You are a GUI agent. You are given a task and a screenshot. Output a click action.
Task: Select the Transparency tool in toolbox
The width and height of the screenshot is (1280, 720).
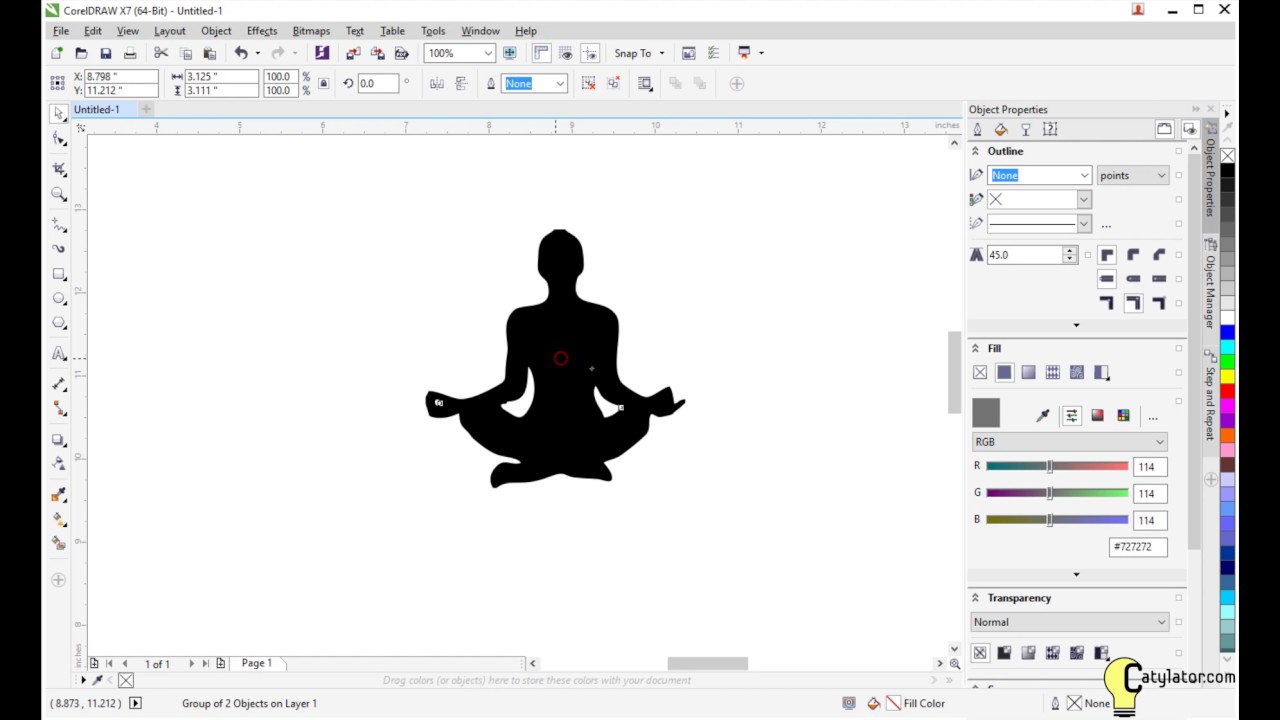click(59, 464)
